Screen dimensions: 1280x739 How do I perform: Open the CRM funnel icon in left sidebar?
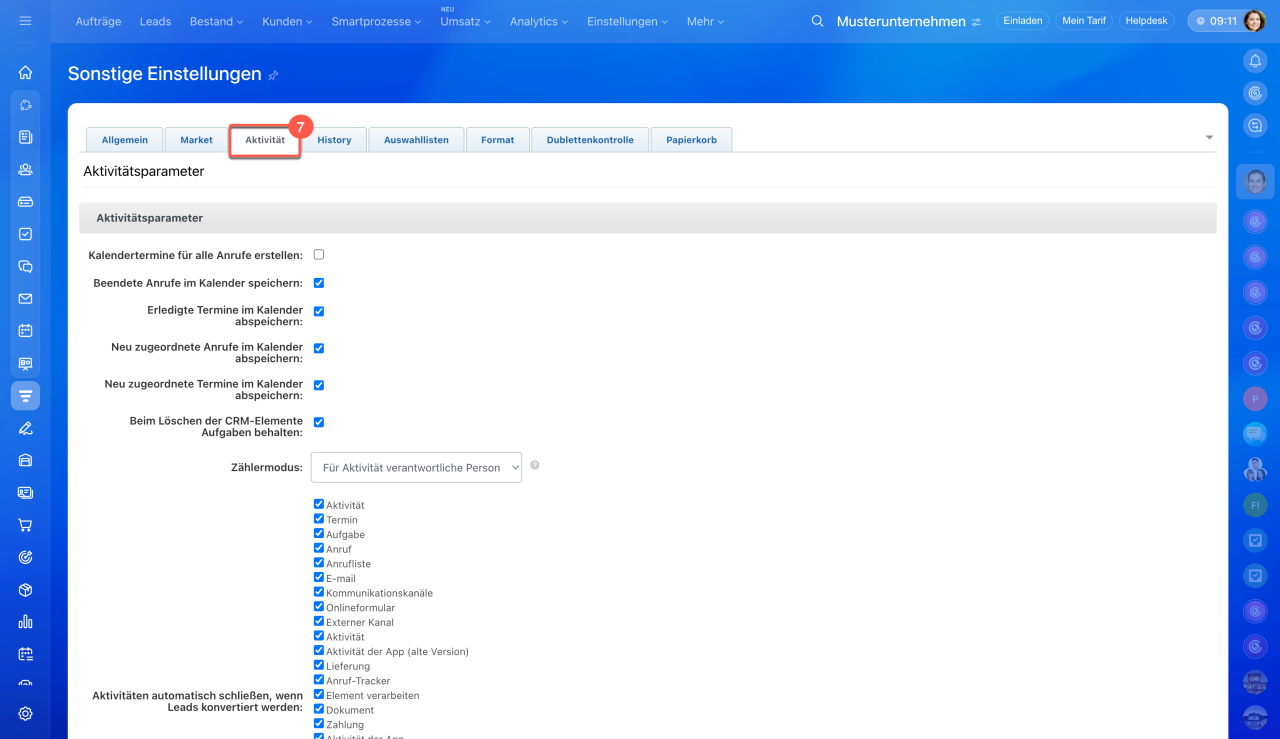[x=25, y=396]
